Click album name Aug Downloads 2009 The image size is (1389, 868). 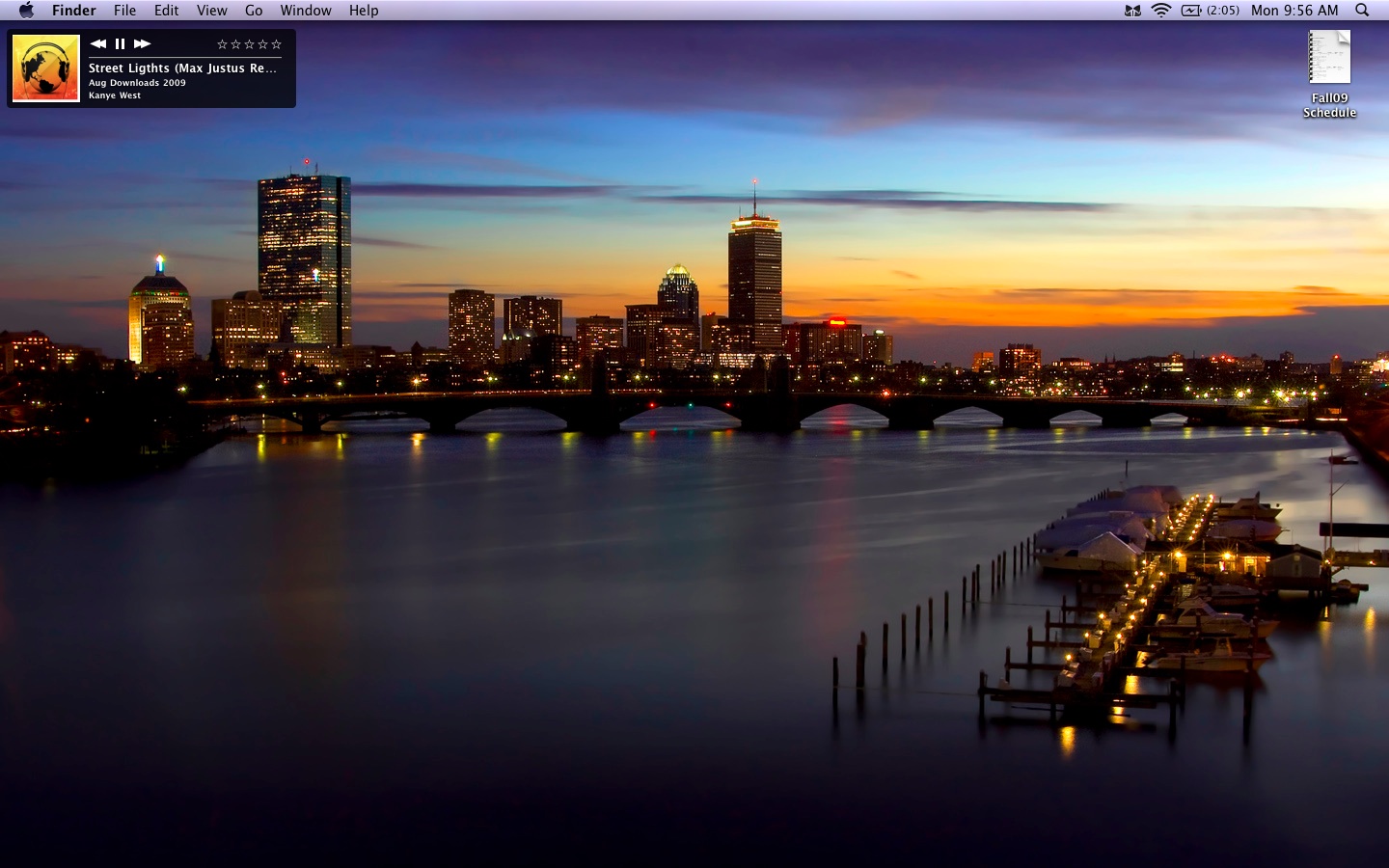coord(137,83)
